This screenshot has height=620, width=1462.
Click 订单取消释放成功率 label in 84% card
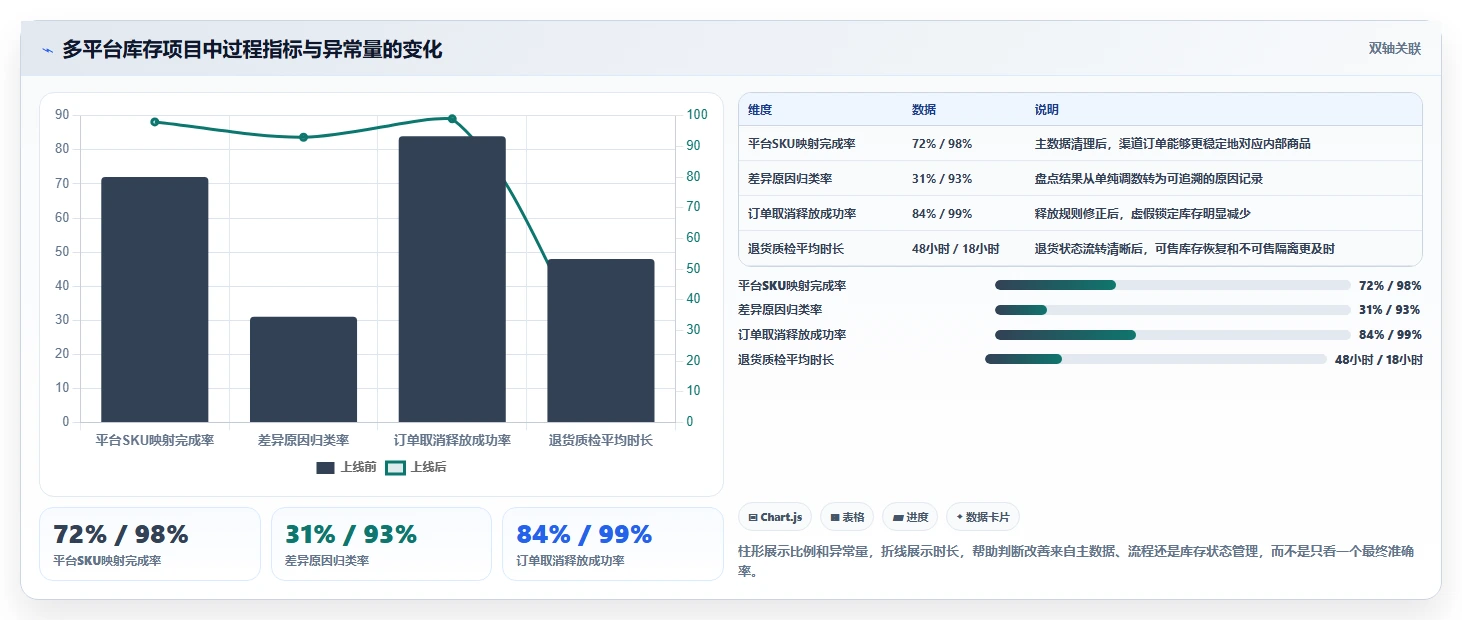click(x=571, y=561)
